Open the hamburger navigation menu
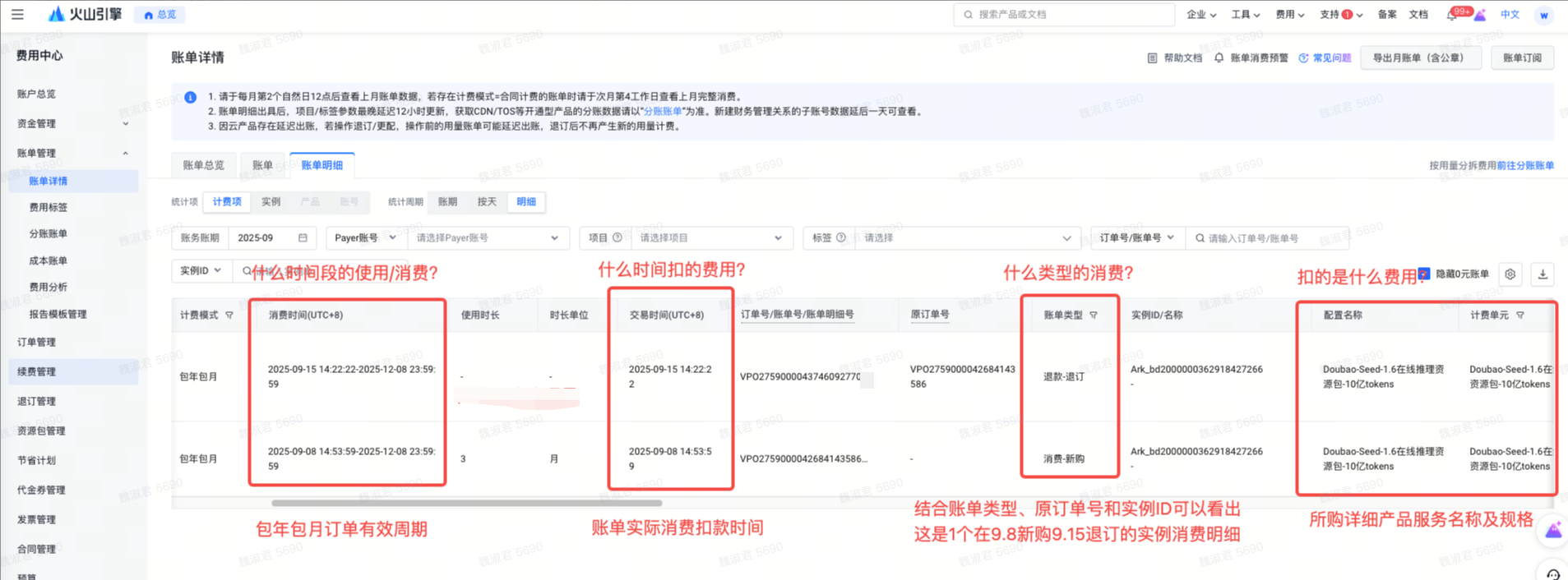The height and width of the screenshot is (580, 1568). 17,14
